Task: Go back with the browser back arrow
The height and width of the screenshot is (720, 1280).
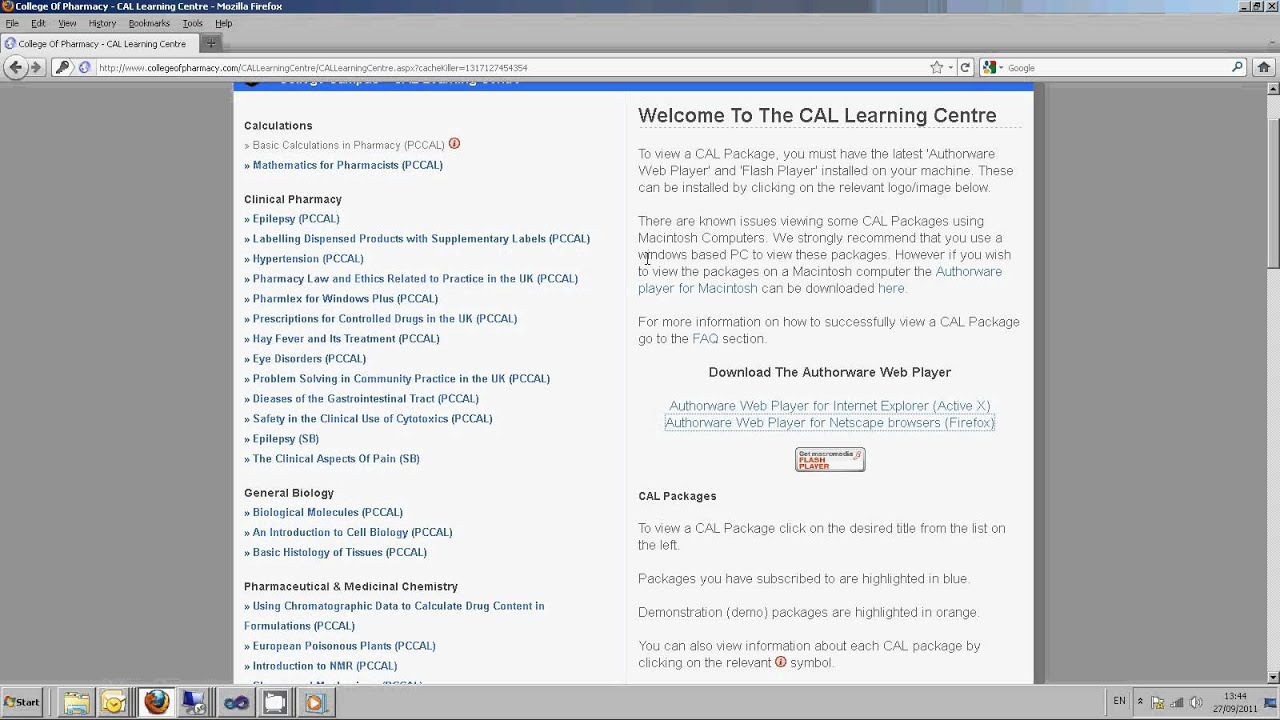Action: click(x=16, y=67)
